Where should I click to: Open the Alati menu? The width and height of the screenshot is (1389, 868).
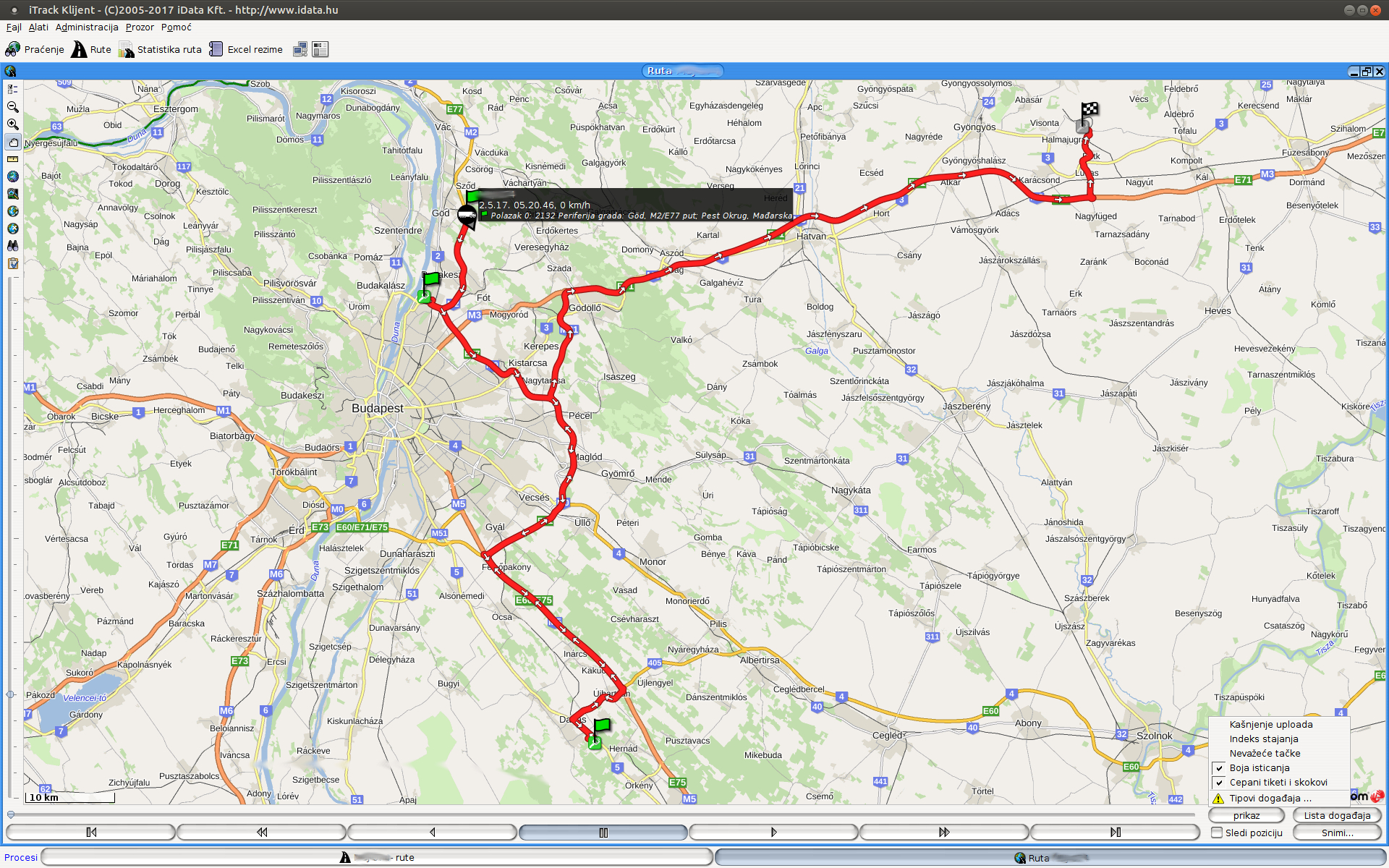[38, 27]
